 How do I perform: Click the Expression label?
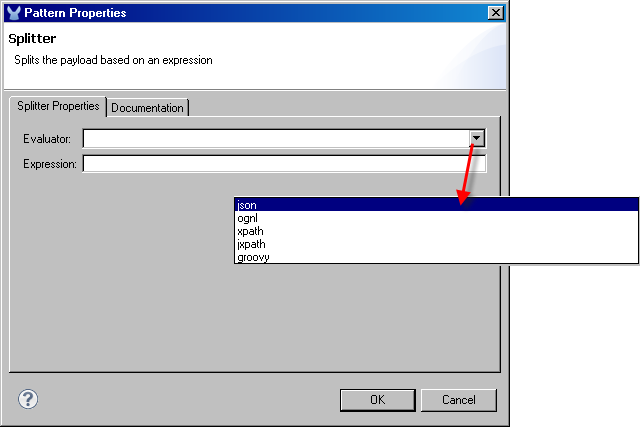[x=50, y=164]
